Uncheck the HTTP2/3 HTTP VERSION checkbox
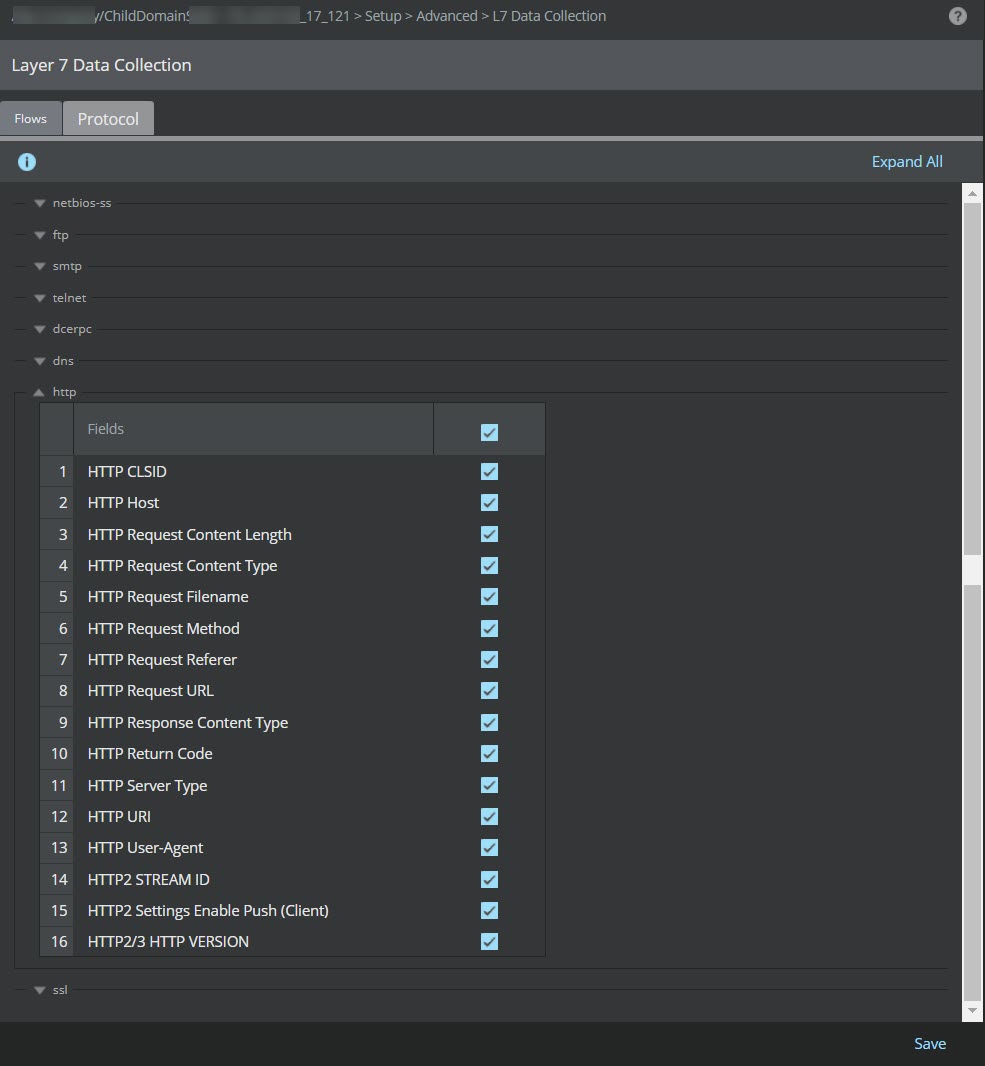985x1066 pixels. click(489, 942)
